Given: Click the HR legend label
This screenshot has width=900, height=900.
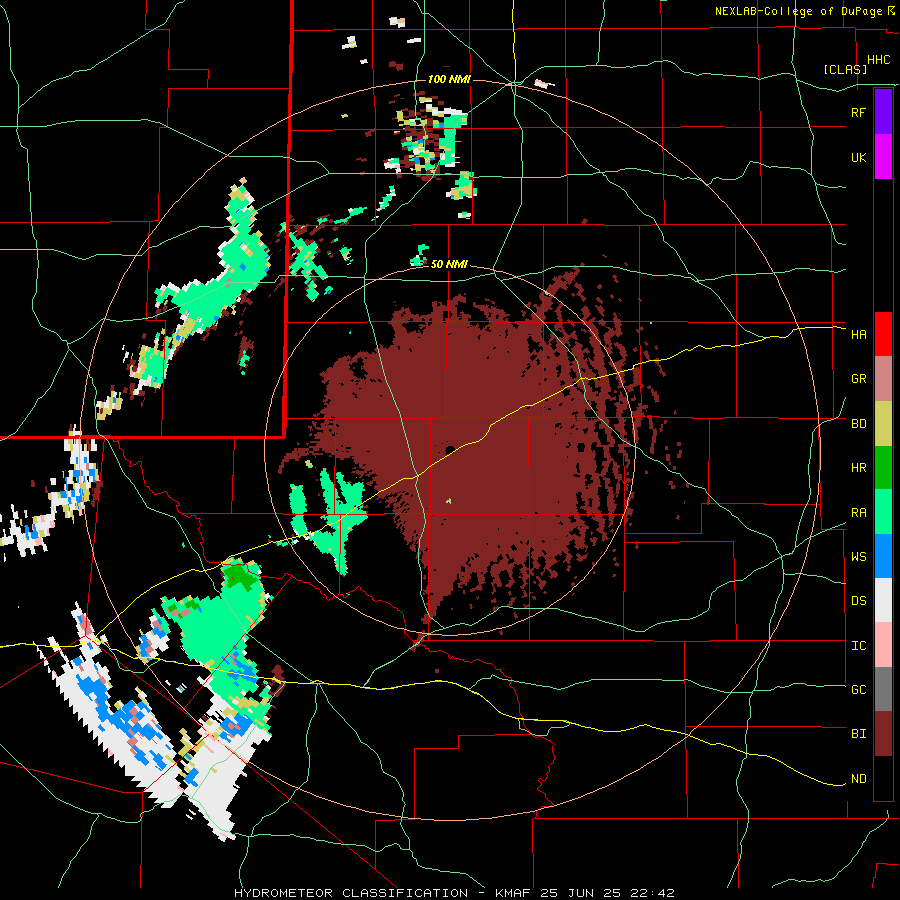Looking at the screenshot, I should [858, 468].
